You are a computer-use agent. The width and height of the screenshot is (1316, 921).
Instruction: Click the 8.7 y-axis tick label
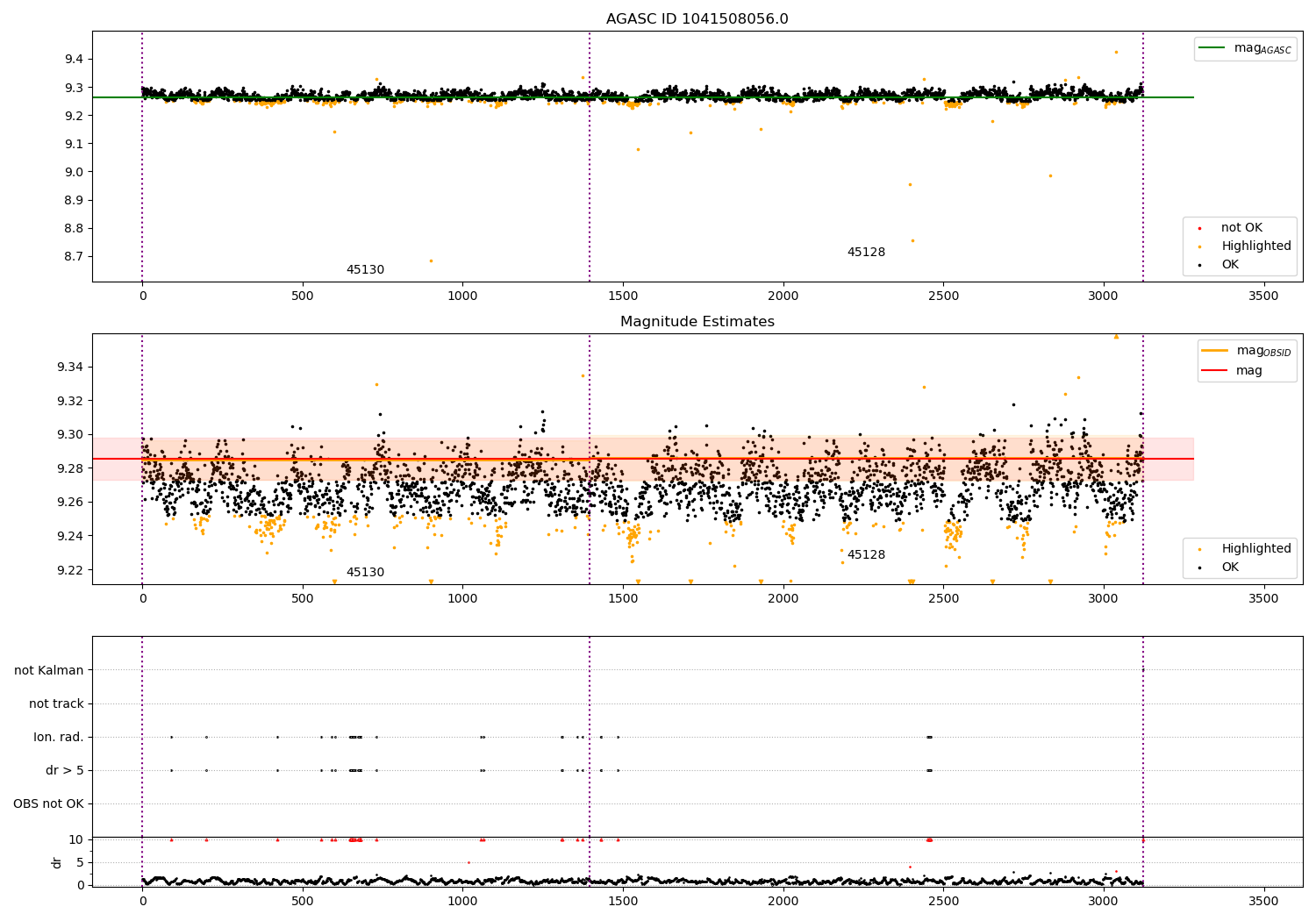pyautogui.click(x=74, y=256)
